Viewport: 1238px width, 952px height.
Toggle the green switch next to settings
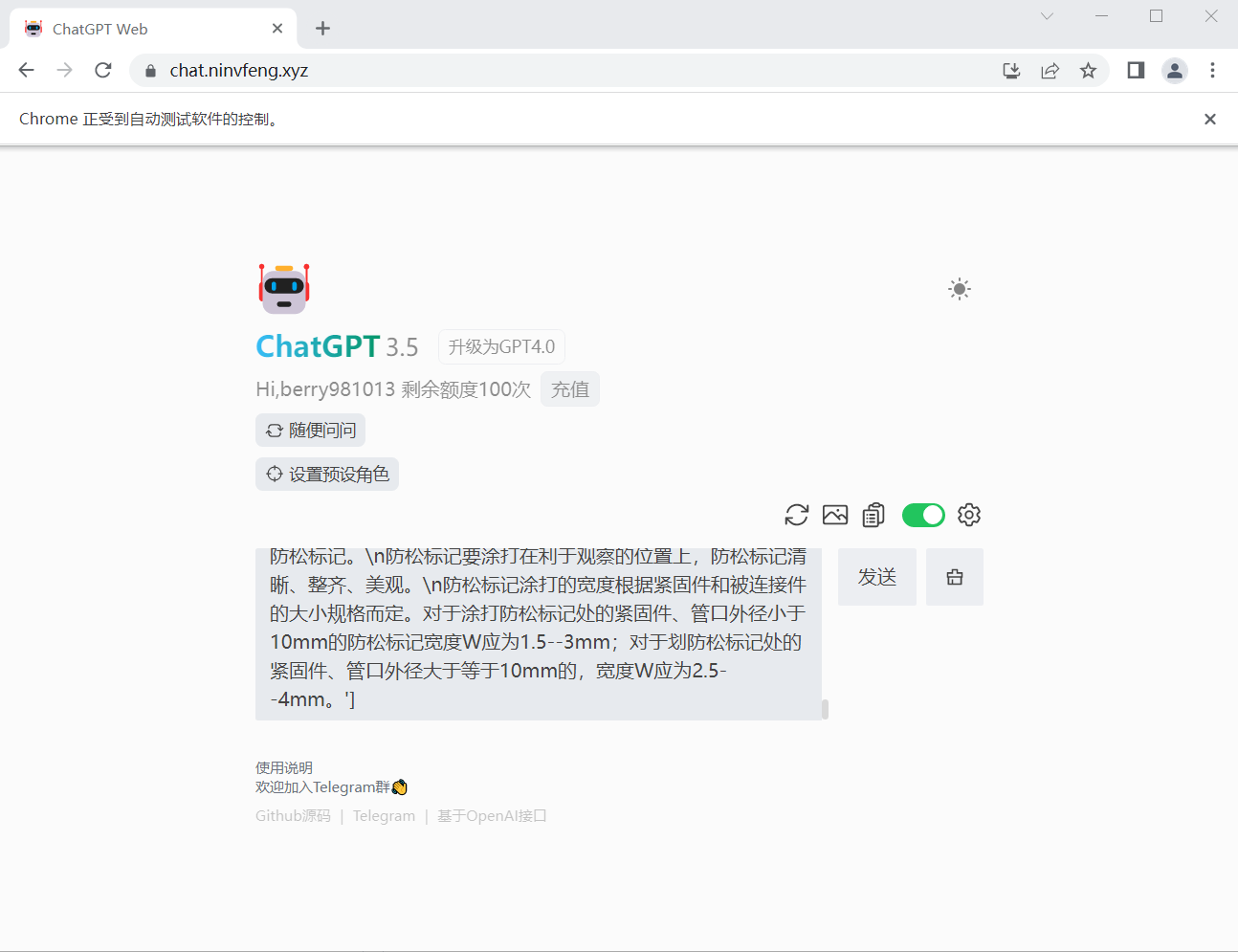(x=923, y=515)
